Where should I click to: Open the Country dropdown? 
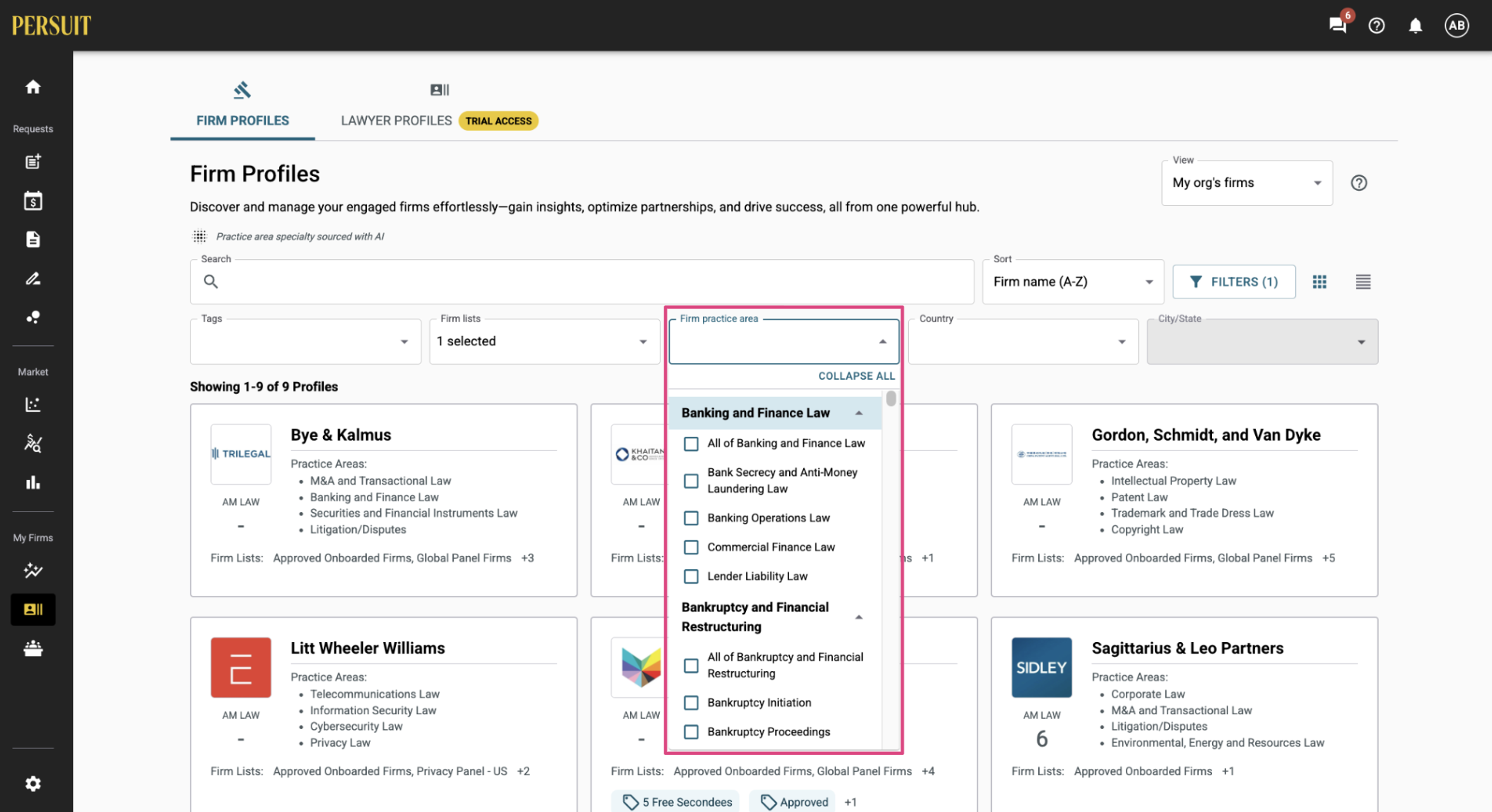[1023, 341]
